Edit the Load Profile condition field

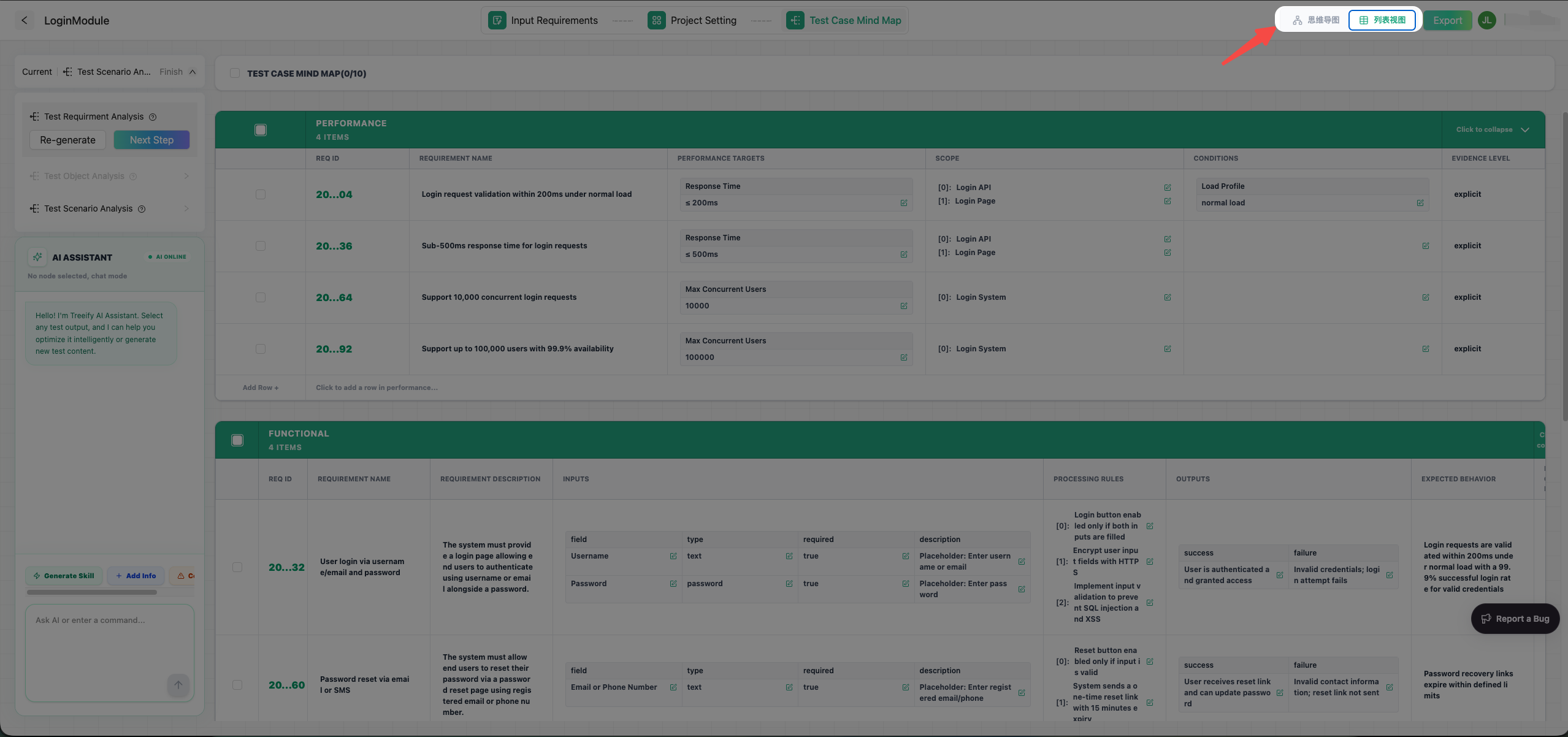click(x=1420, y=202)
